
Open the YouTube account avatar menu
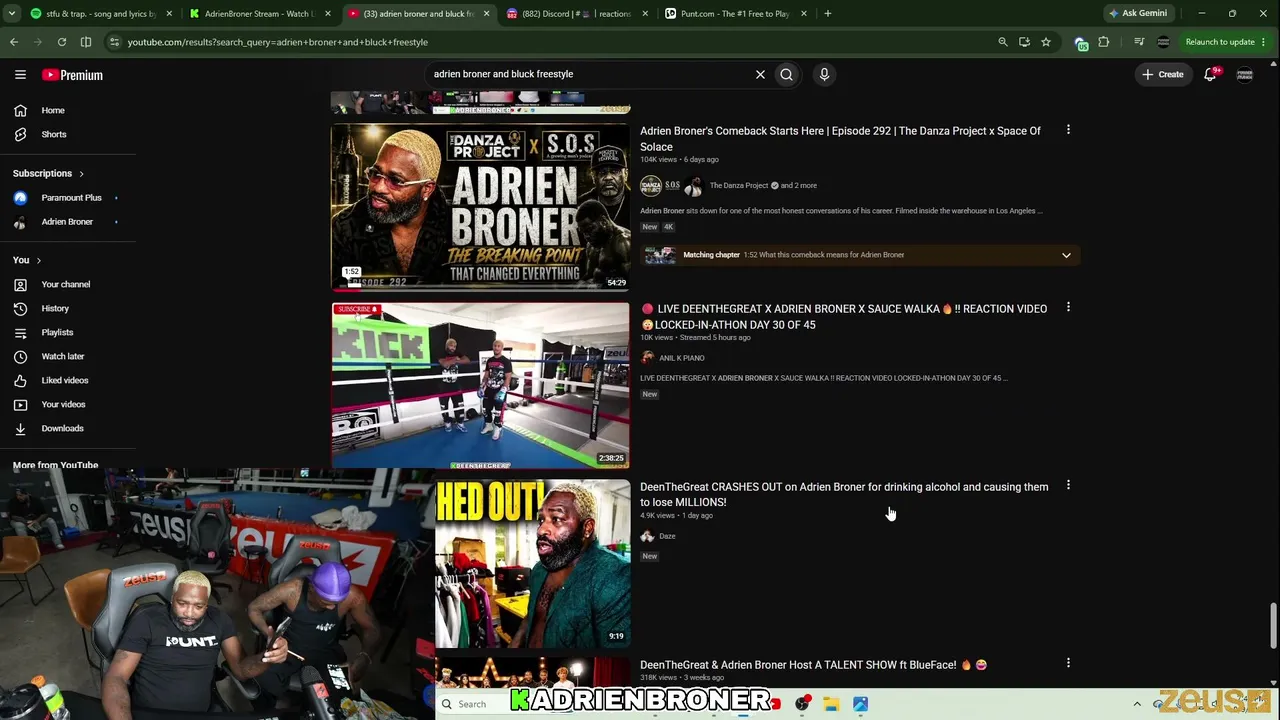[1245, 74]
